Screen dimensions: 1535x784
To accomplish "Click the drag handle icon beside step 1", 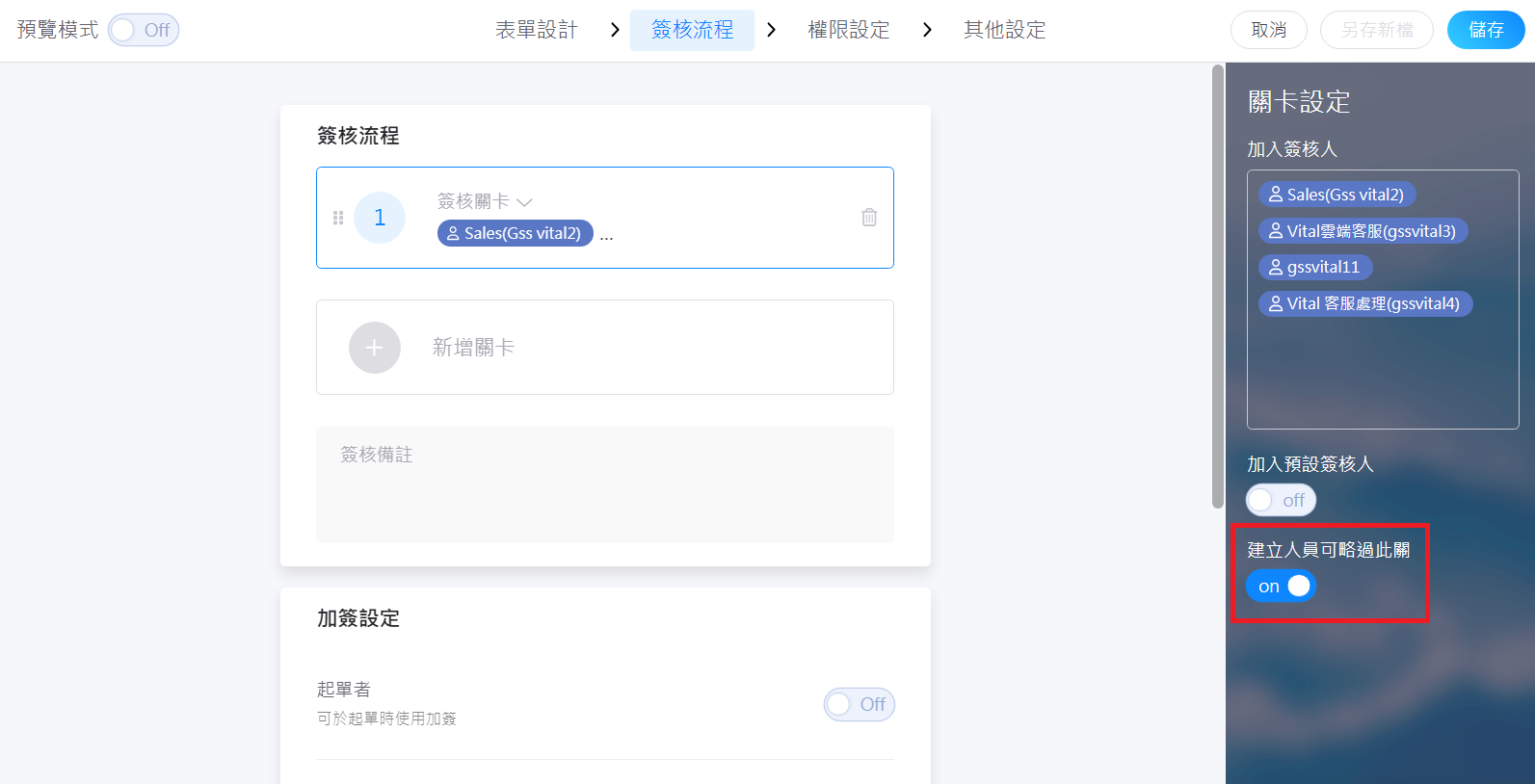I will [338, 218].
